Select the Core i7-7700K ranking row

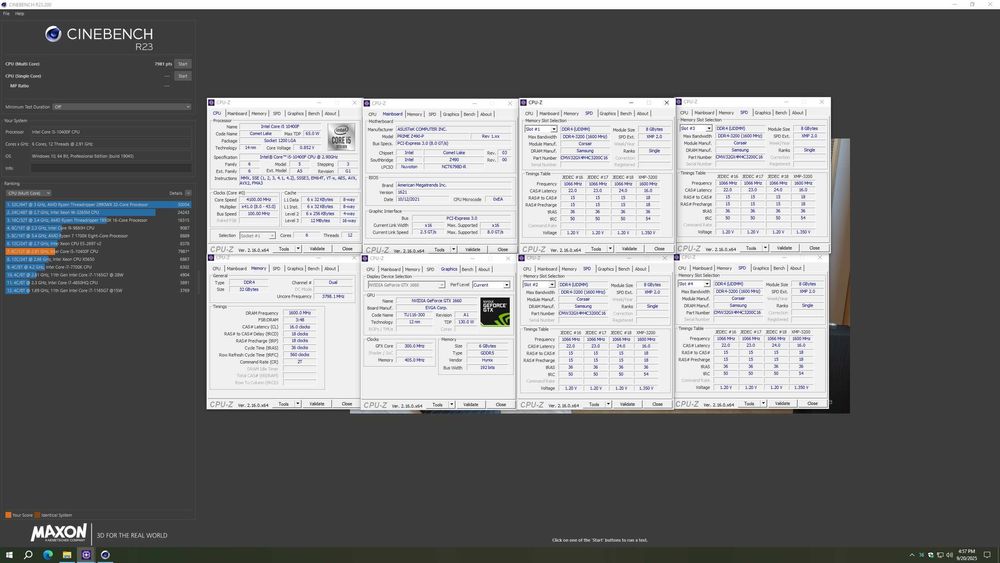click(x=98, y=267)
